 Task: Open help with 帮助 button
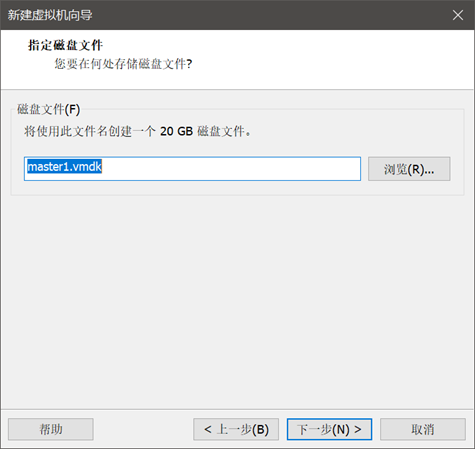(51, 429)
